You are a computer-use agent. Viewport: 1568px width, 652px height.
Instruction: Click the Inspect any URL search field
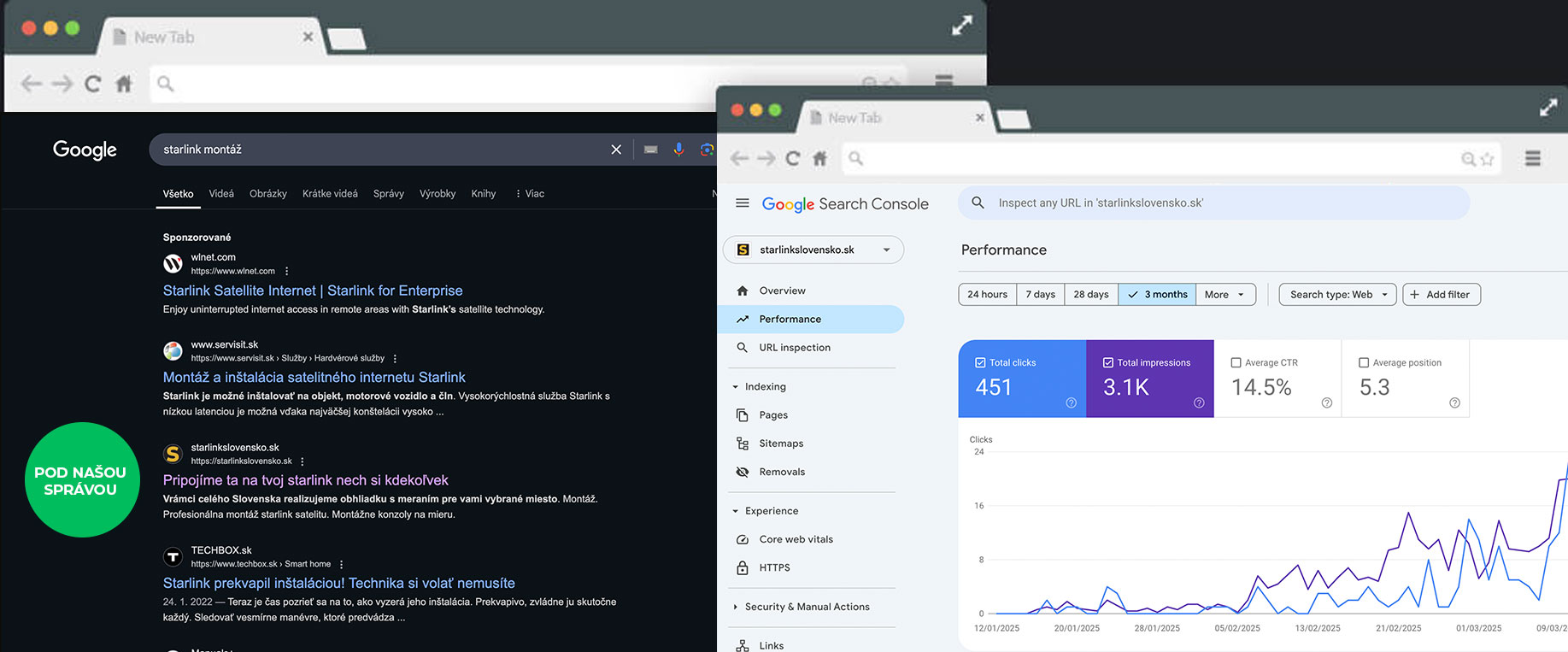[1213, 203]
